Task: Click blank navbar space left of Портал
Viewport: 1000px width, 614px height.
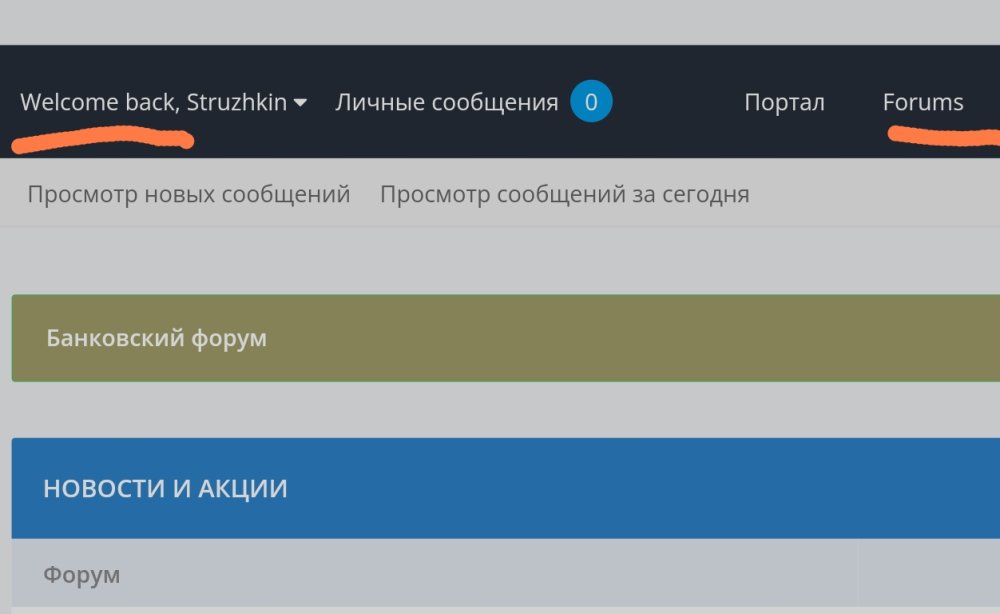Action: point(675,102)
